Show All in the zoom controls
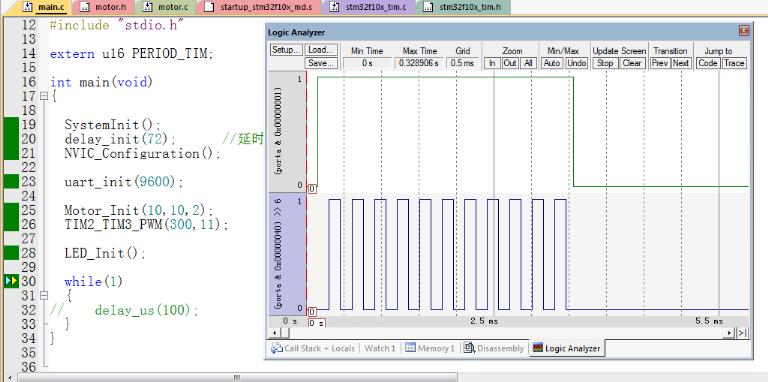The width and height of the screenshot is (768, 382). click(x=528, y=63)
